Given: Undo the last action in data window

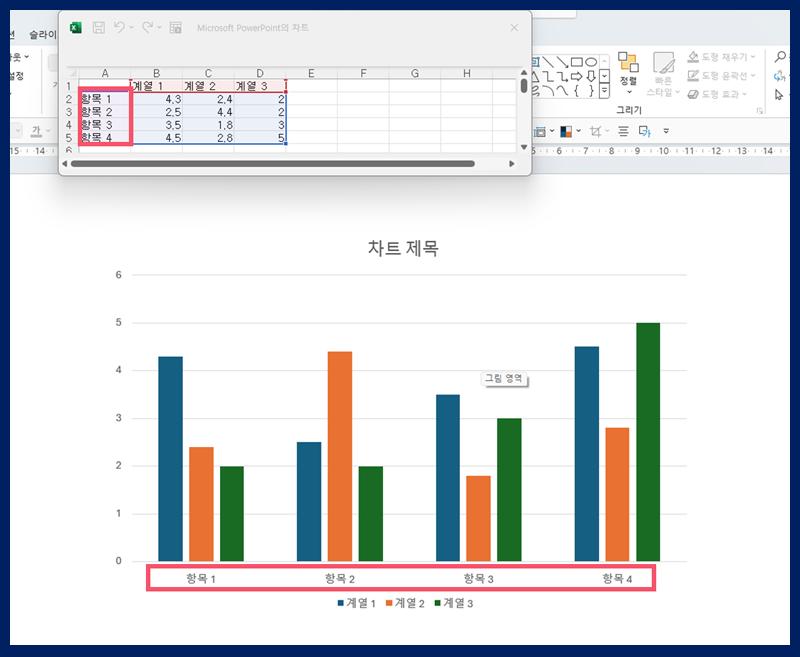Looking at the screenshot, I should (119, 27).
